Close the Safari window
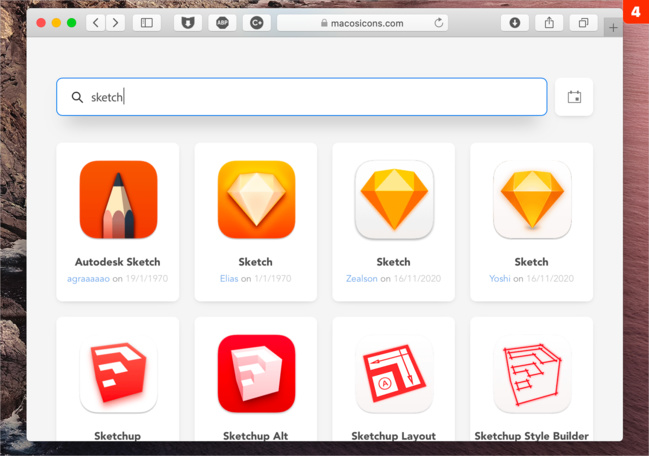649x456 pixels. tap(41, 23)
